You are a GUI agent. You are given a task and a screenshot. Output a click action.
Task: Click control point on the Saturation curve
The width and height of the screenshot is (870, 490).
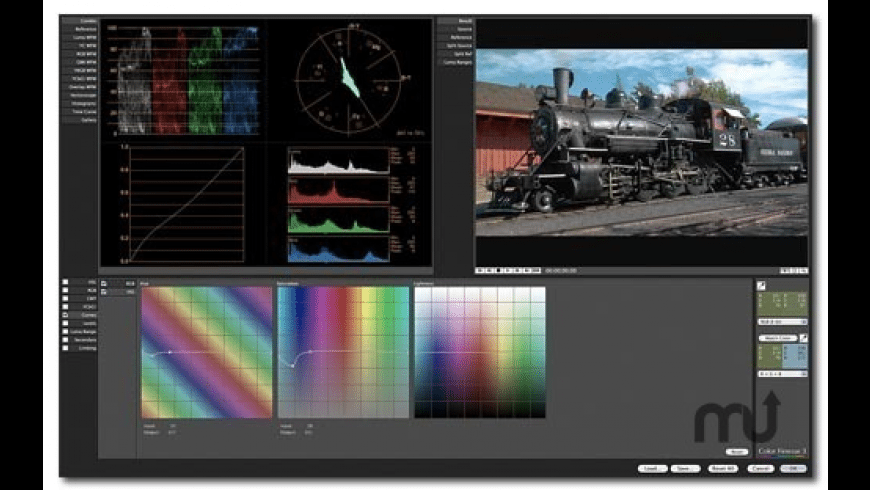point(292,364)
